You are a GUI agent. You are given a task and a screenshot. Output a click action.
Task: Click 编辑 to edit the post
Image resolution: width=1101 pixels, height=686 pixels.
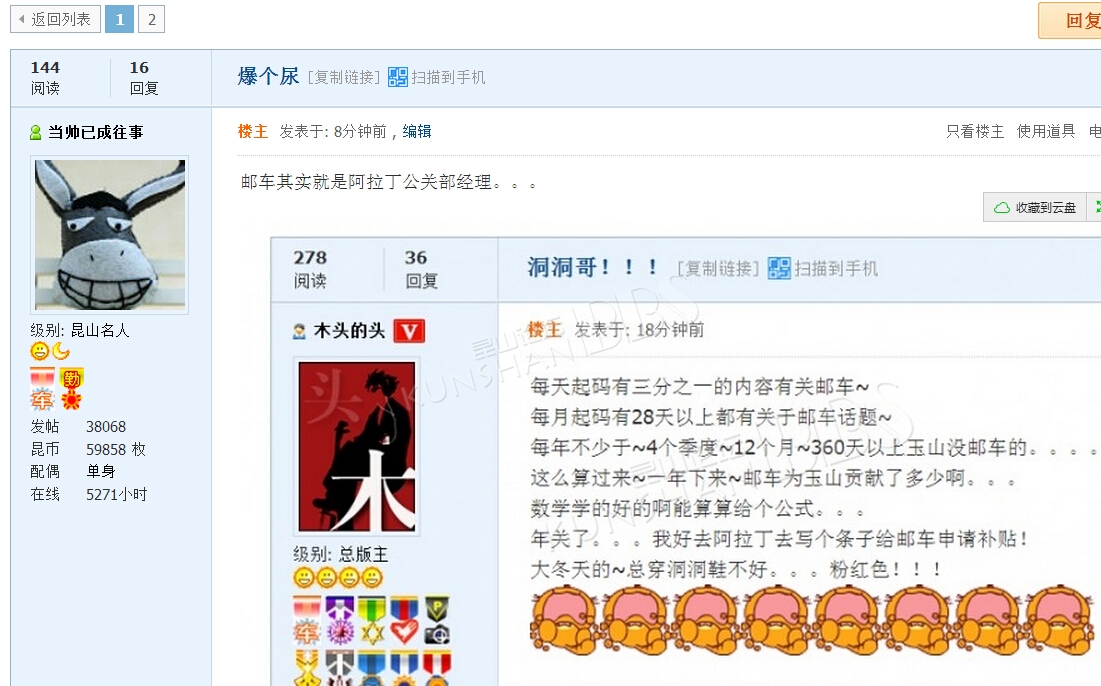(x=416, y=131)
